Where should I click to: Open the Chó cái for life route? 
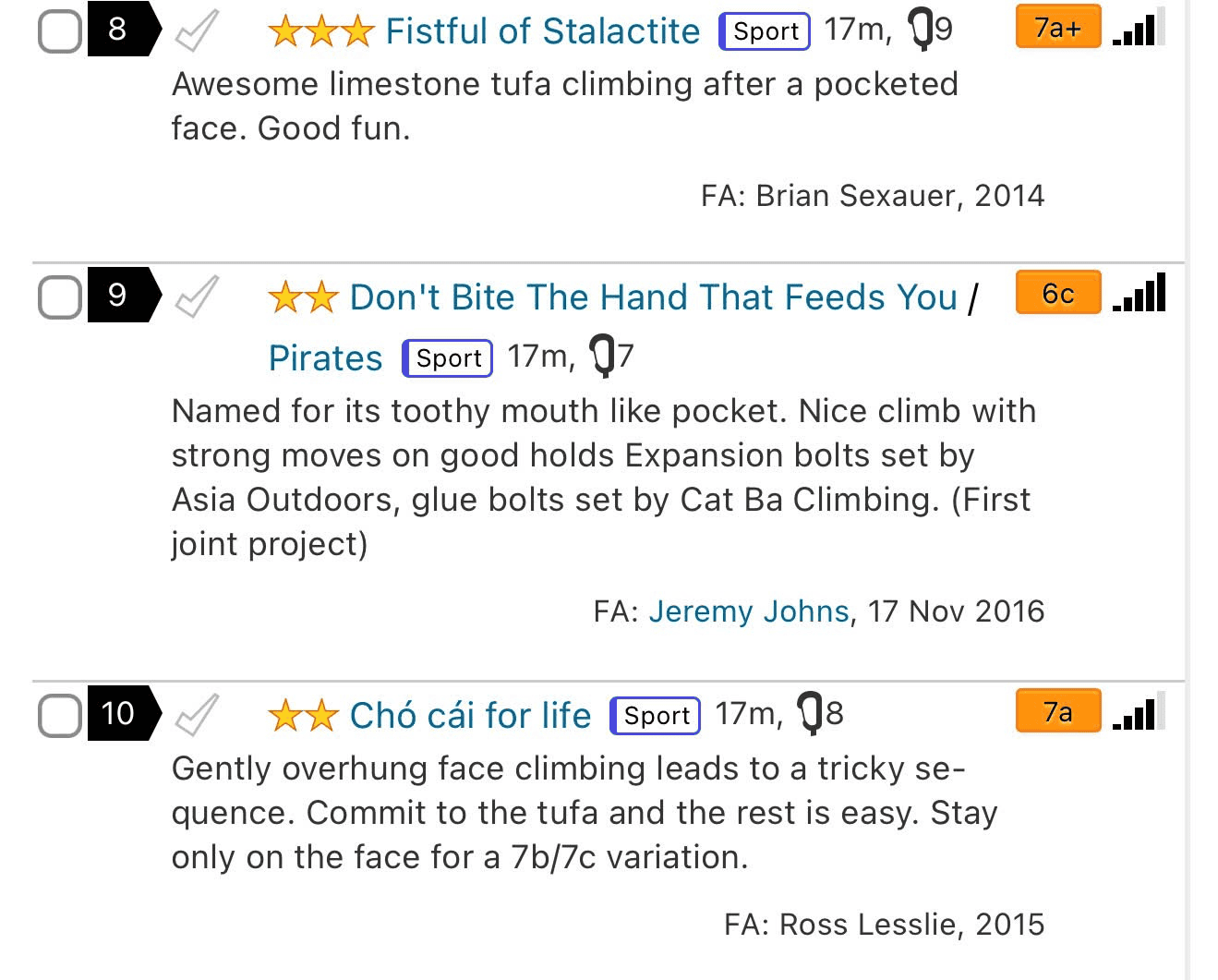470,716
